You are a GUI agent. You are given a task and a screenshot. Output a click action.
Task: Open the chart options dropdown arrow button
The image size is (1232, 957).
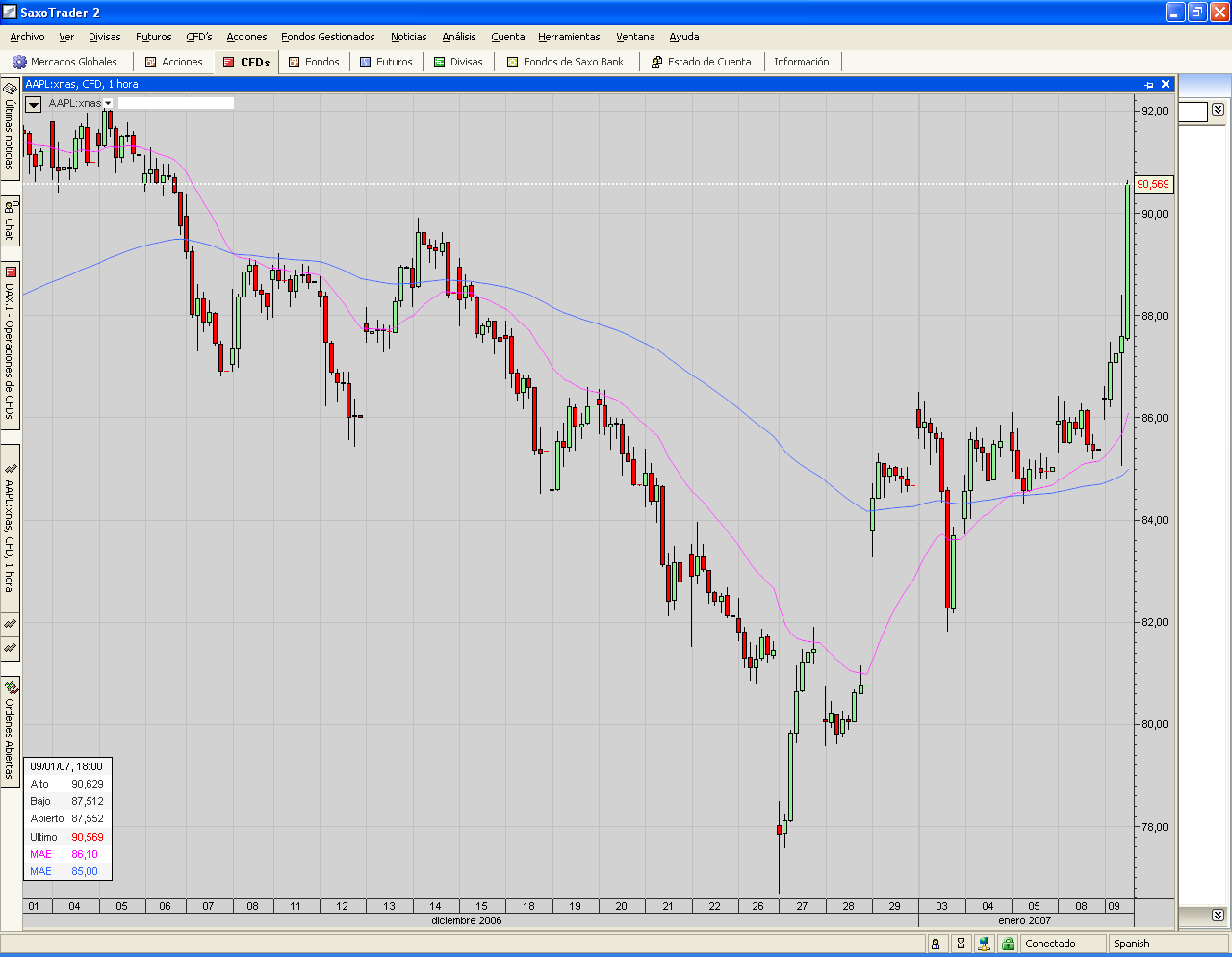(x=34, y=104)
